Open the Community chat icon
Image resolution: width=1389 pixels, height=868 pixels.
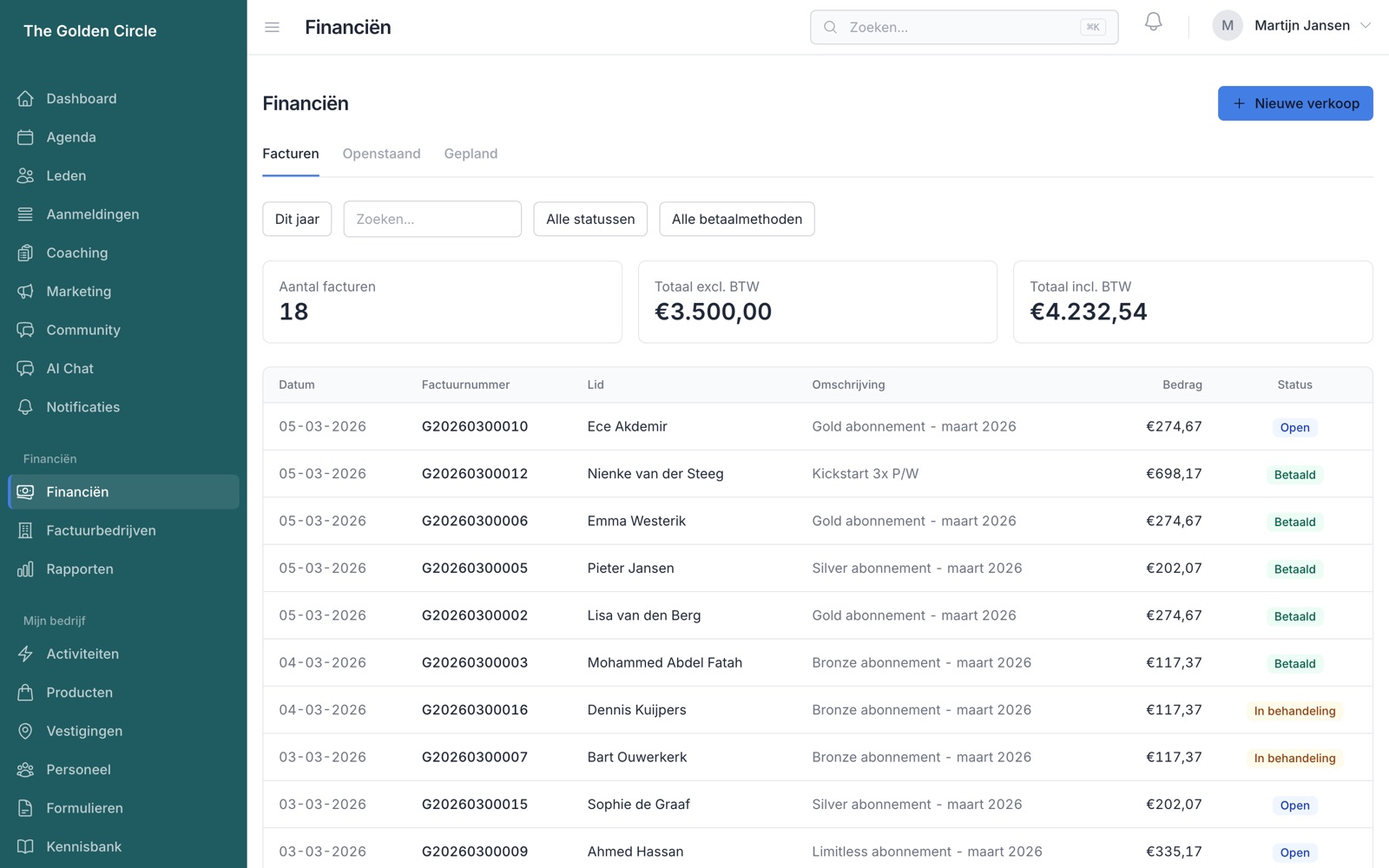tap(25, 330)
